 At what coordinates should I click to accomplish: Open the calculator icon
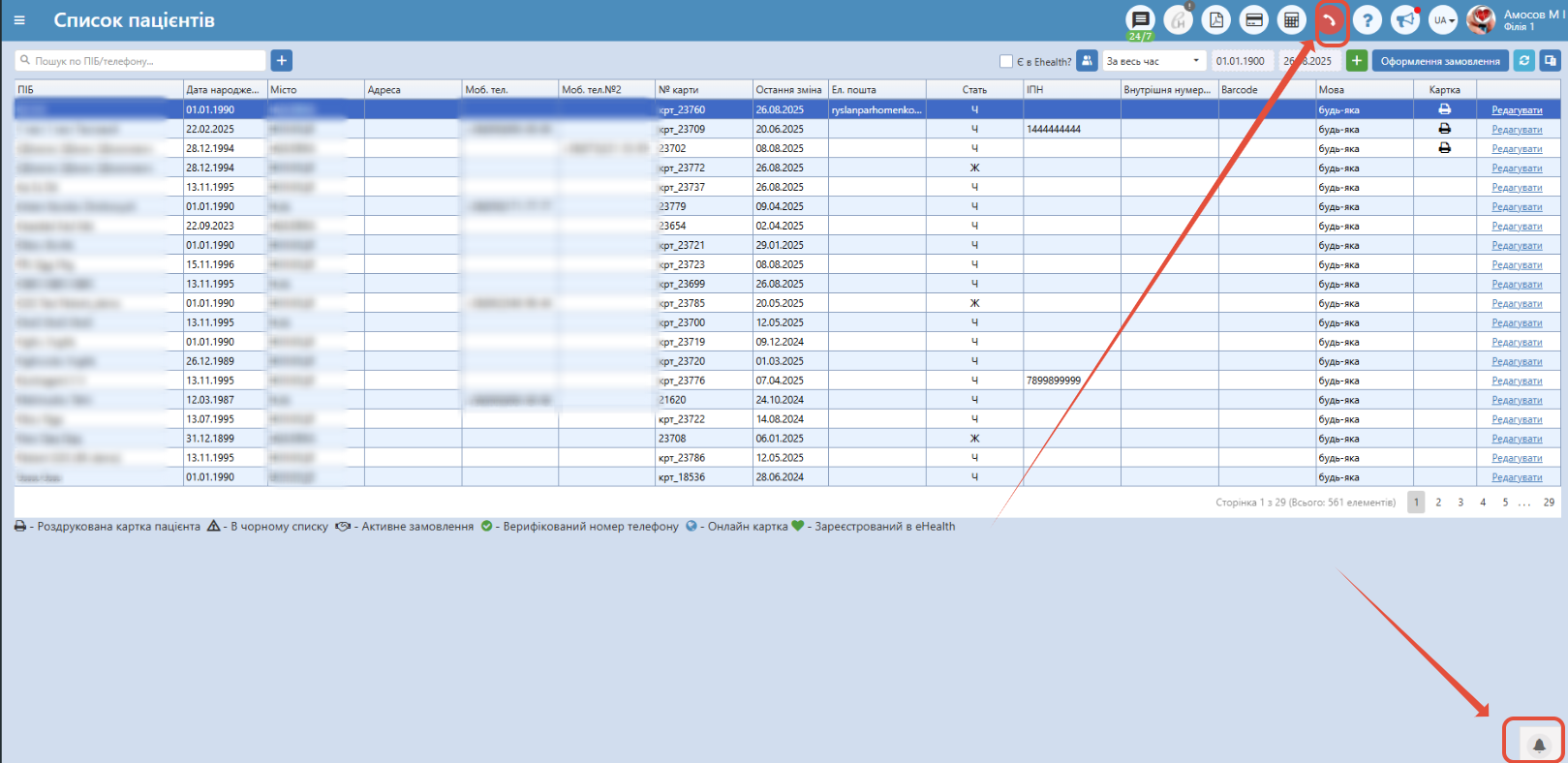[1291, 20]
